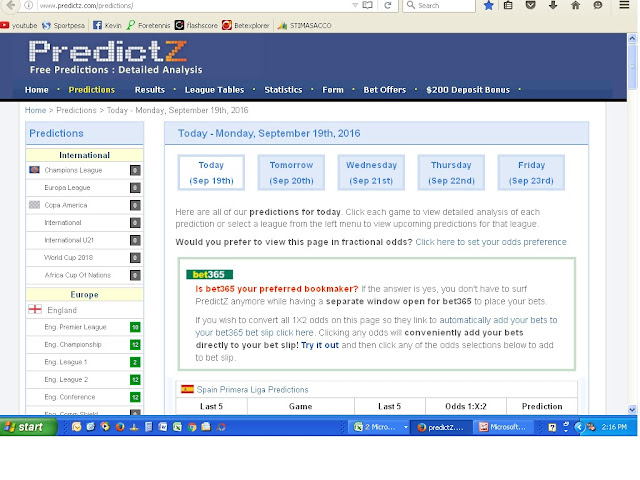Open the Predictions menu item
Image resolution: width=640 pixels, height=480 pixels.
click(x=91, y=90)
